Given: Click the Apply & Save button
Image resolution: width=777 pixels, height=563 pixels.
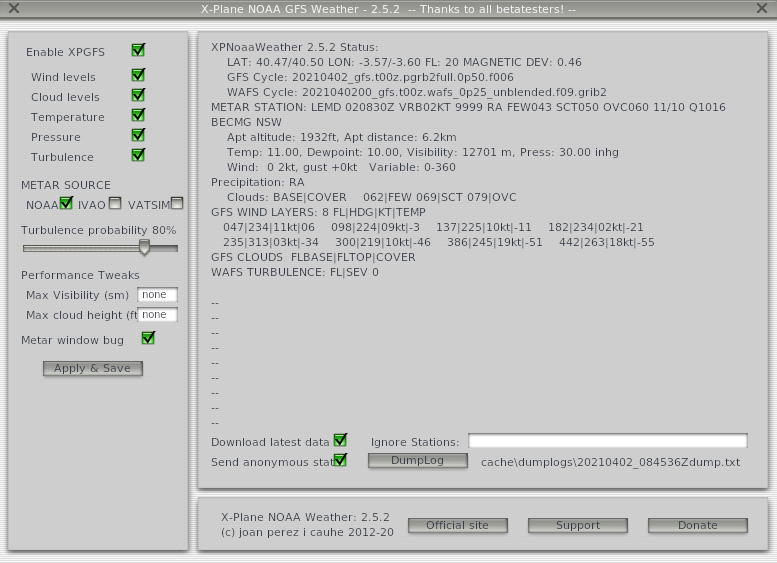Looking at the screenshot, I should (93, 368).
